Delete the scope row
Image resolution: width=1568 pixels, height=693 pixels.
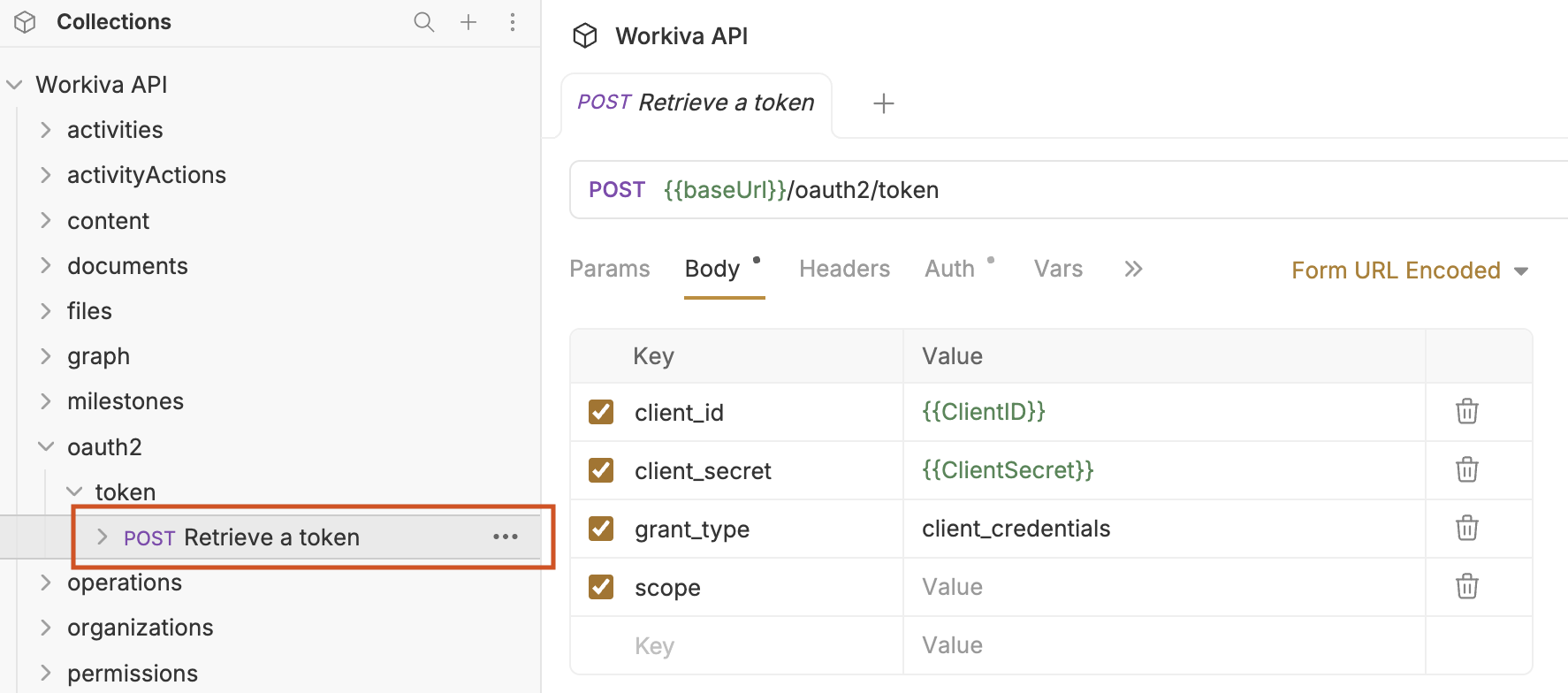(1467, 586)
